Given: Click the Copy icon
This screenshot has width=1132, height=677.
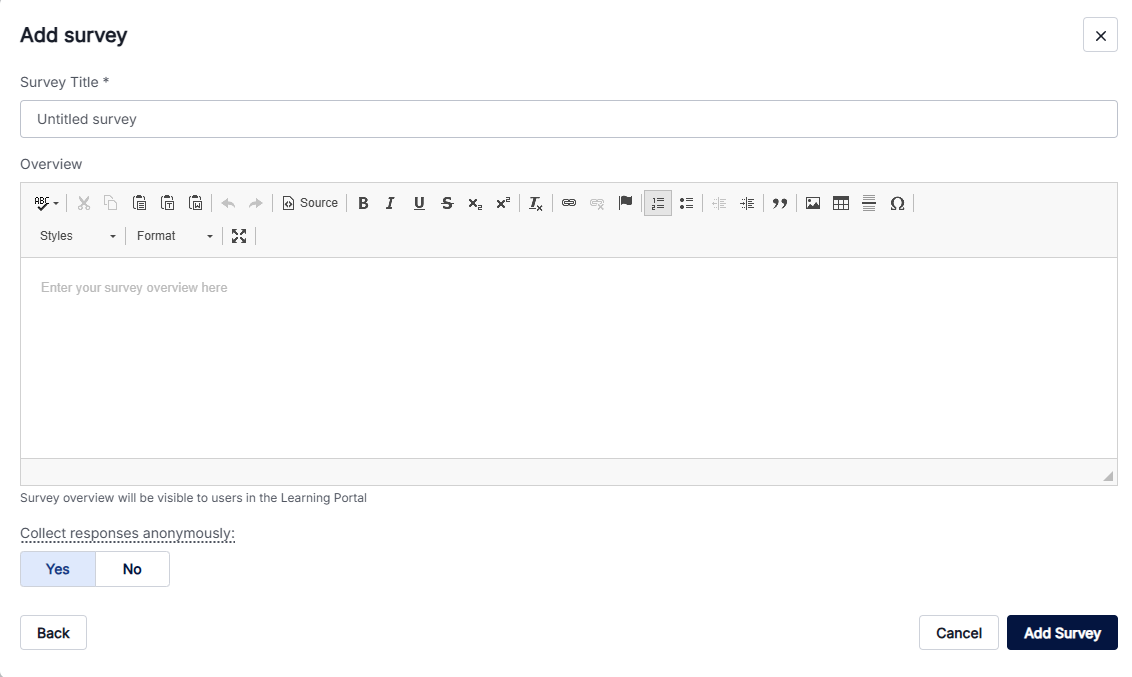Looking at the screenshot, I should point(110,204).
